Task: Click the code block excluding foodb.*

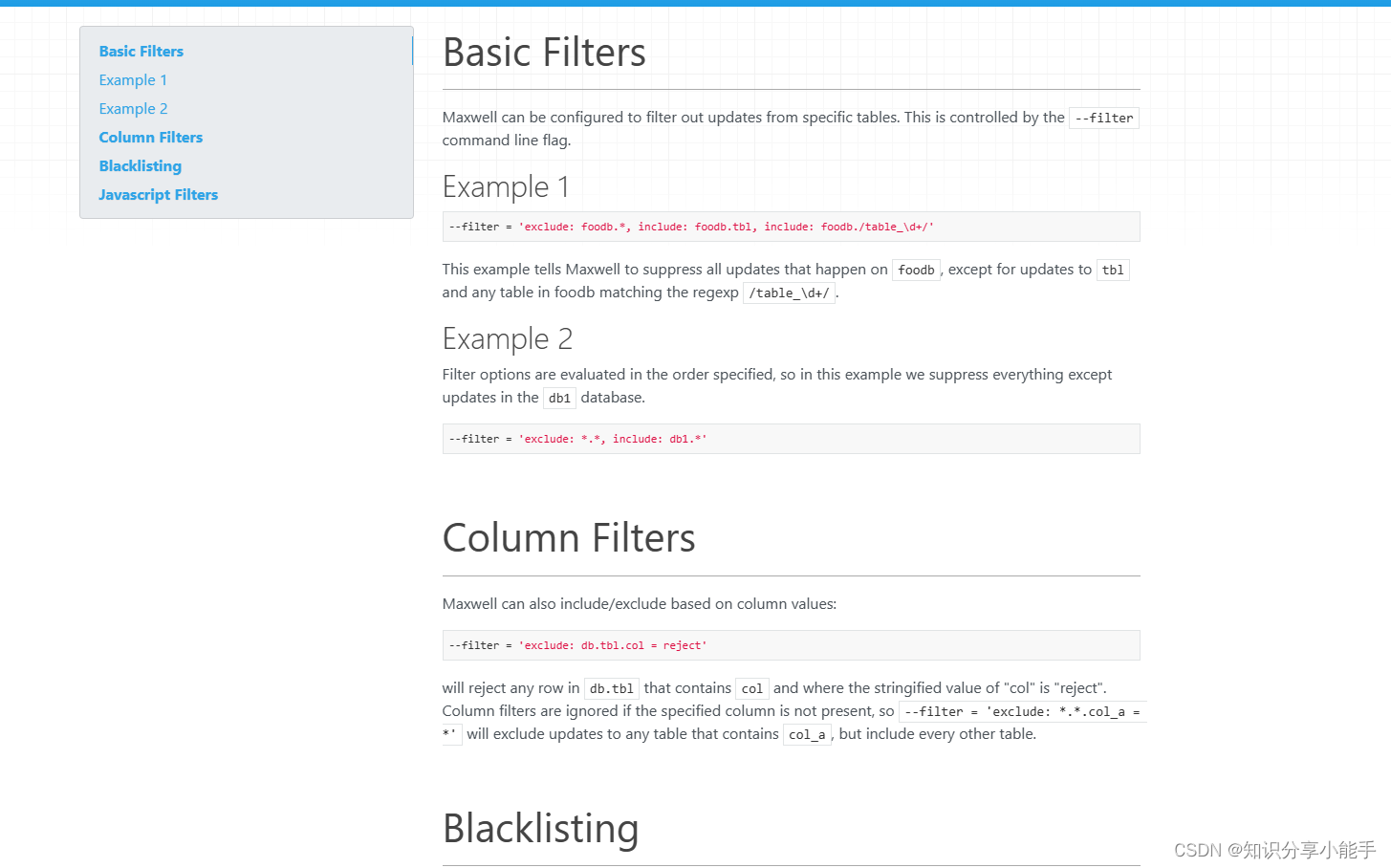Action: tap(791, 227)
